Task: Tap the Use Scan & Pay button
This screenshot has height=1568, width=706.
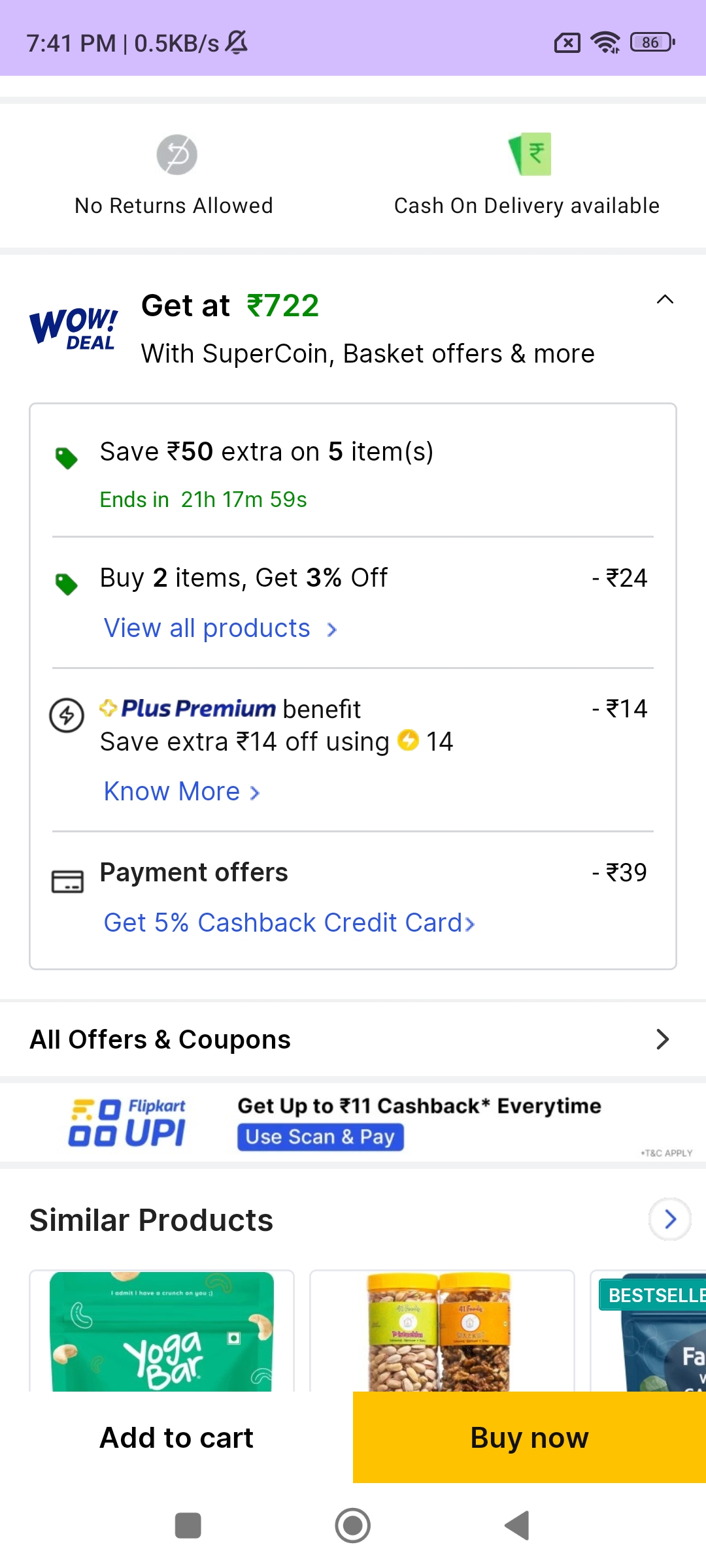Action: 320,1137
